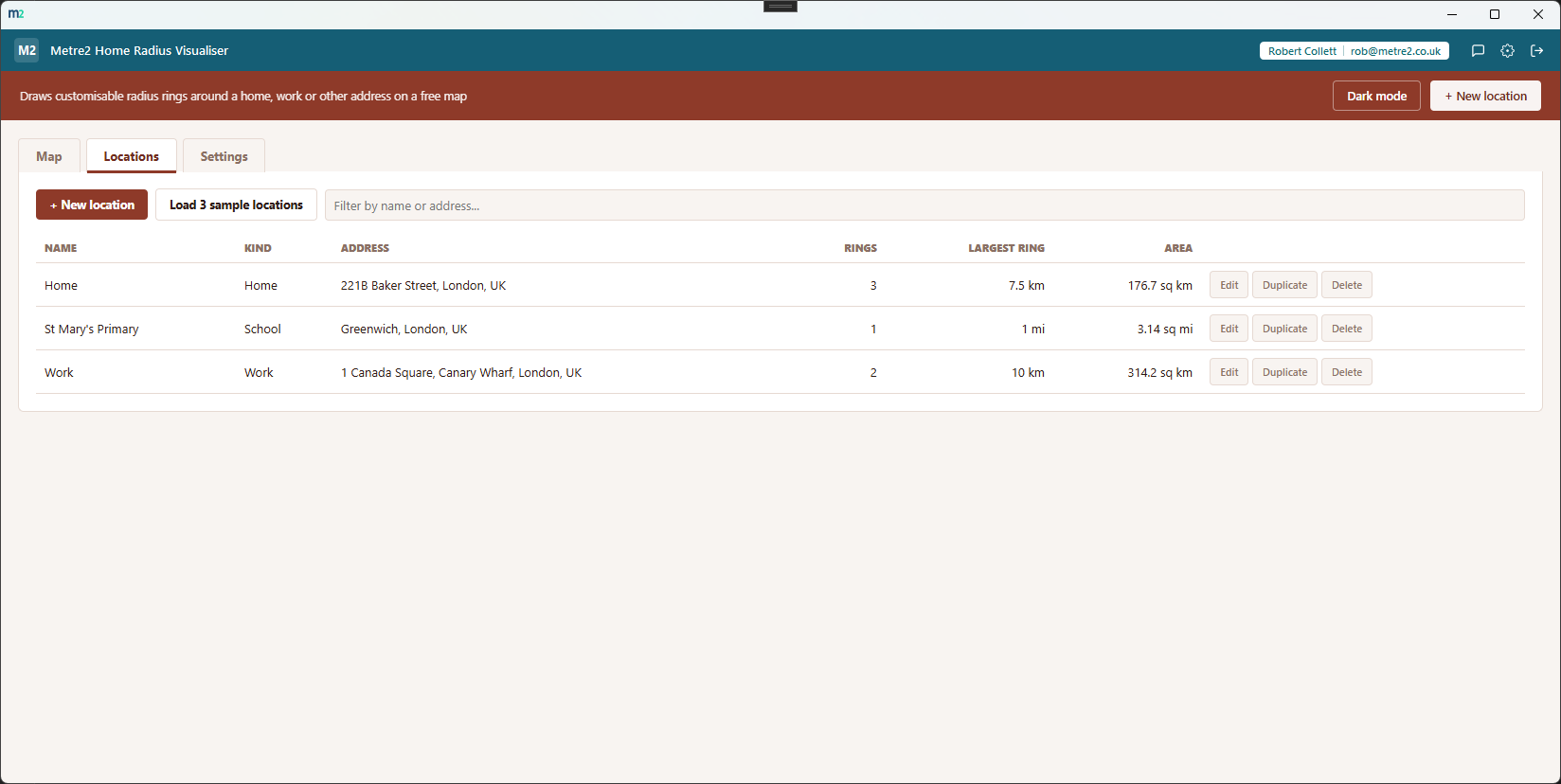The height and width of the screenshot is (784, 1561).
Task: Switch to the Map tab
Action: click(x=49, y=156)
